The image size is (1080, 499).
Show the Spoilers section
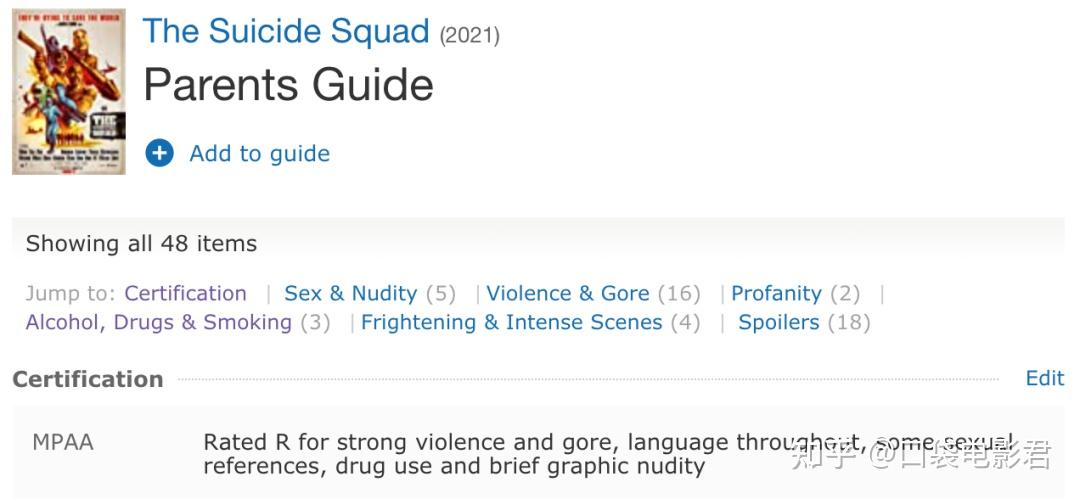click(778, 322)
